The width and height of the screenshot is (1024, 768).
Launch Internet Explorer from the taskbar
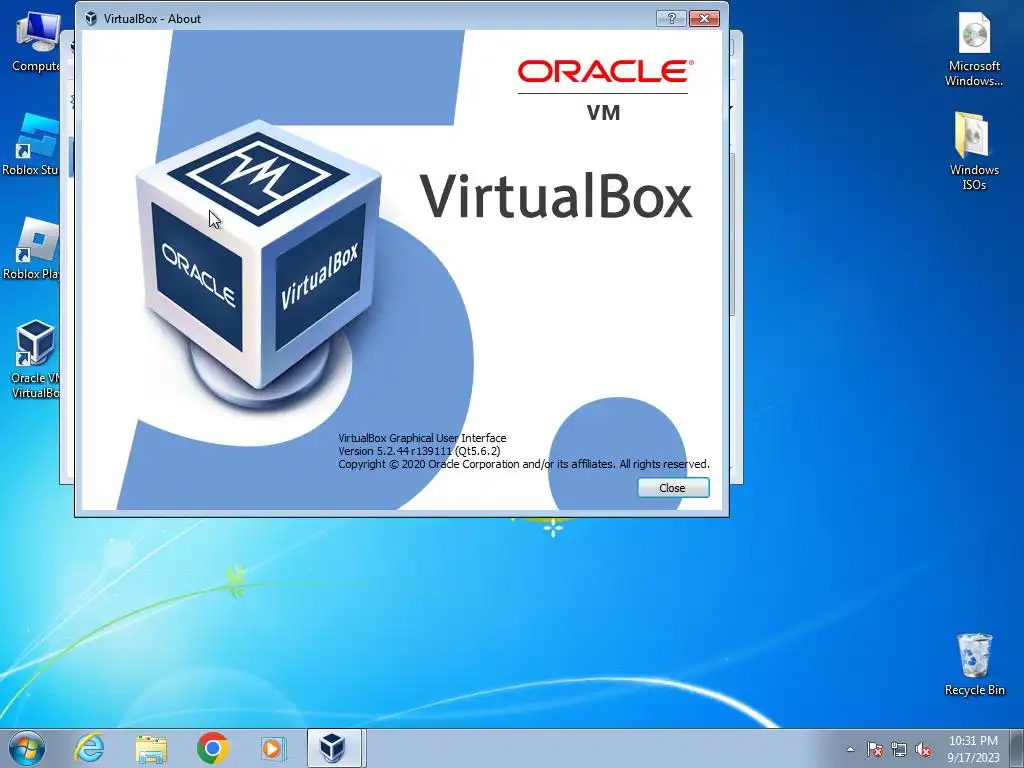pyautogui.click(x=89, y=748)
